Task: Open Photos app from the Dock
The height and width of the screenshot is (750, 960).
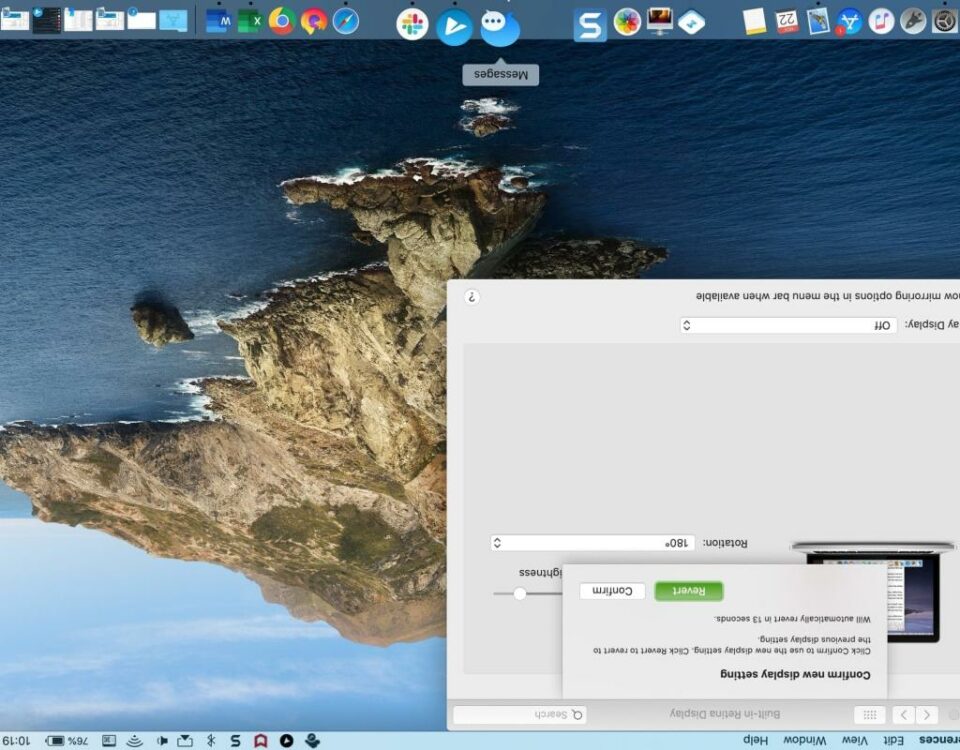Action: [628, 22]
